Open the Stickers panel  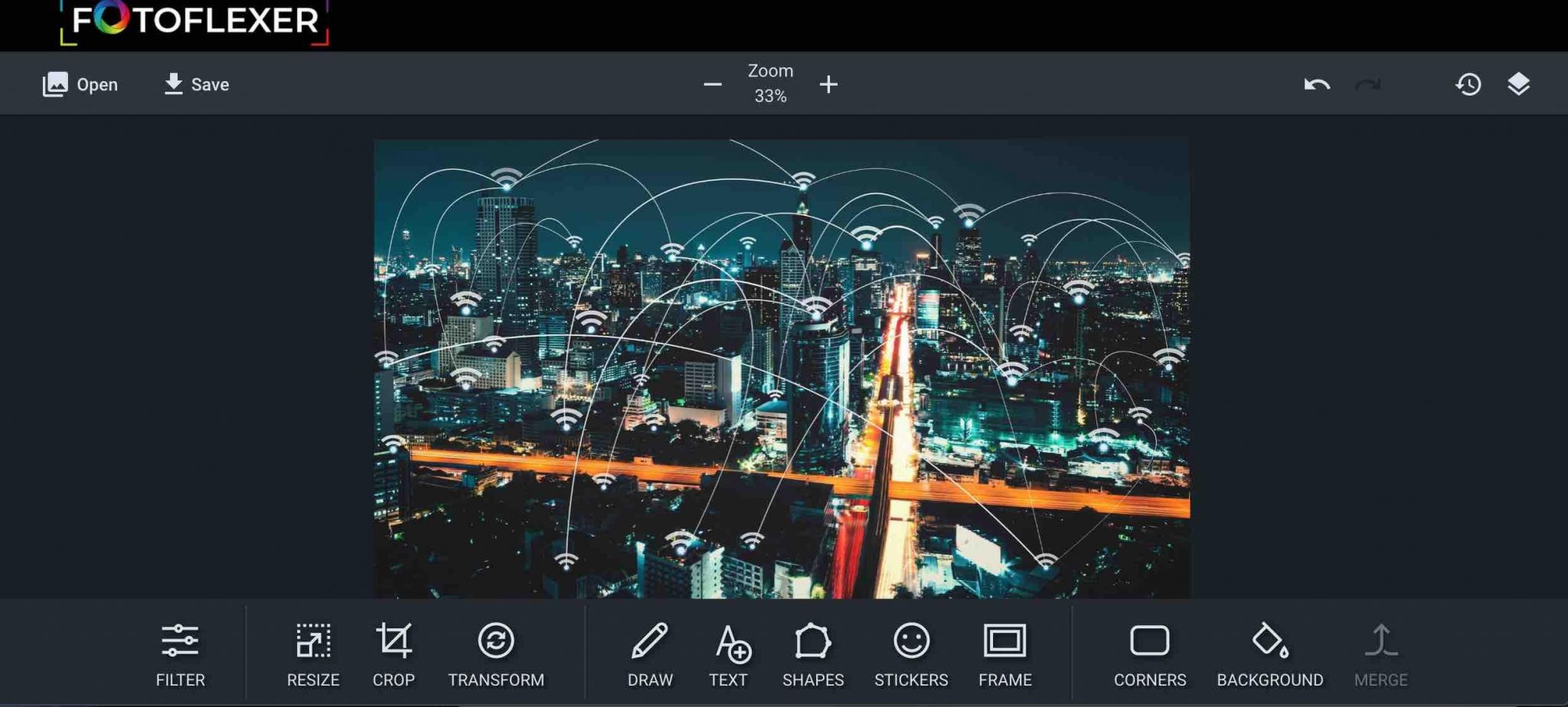point(913,654)
